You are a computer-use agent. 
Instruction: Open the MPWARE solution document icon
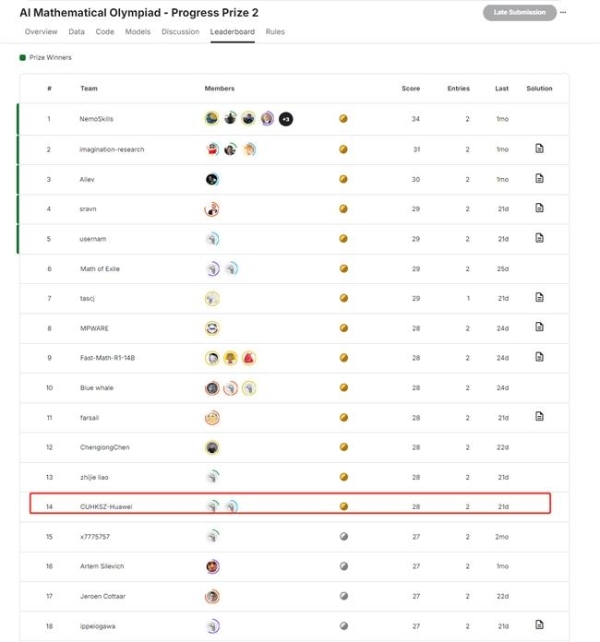[539, 327]
